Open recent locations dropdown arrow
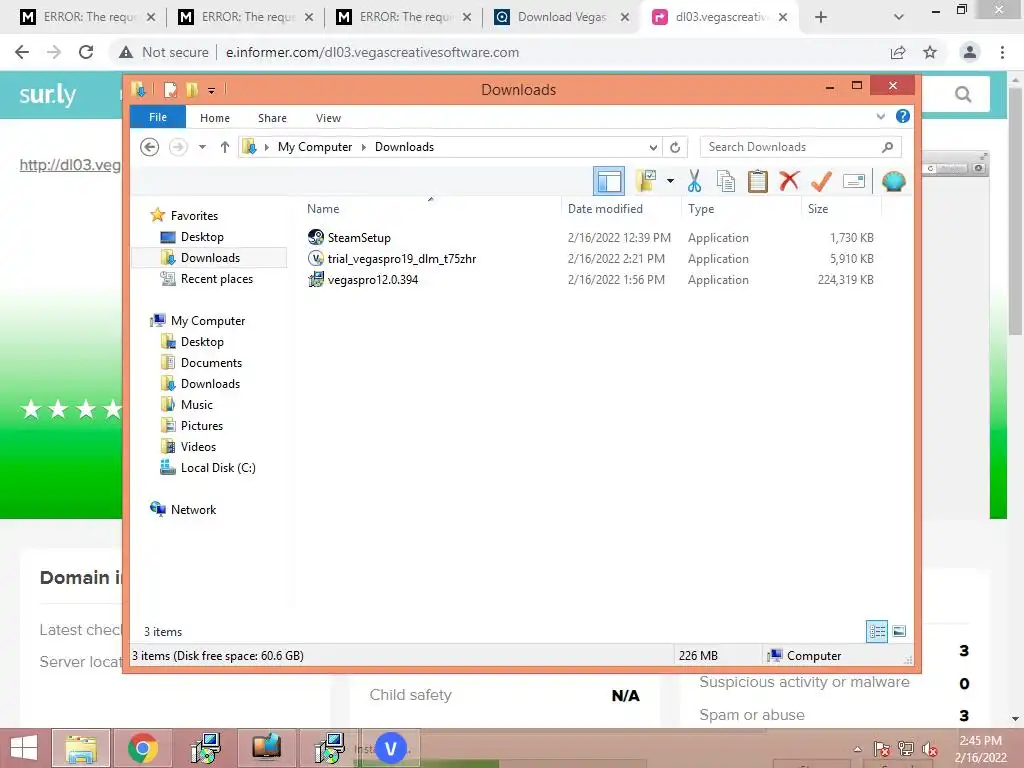 click(x=202, y=147)
